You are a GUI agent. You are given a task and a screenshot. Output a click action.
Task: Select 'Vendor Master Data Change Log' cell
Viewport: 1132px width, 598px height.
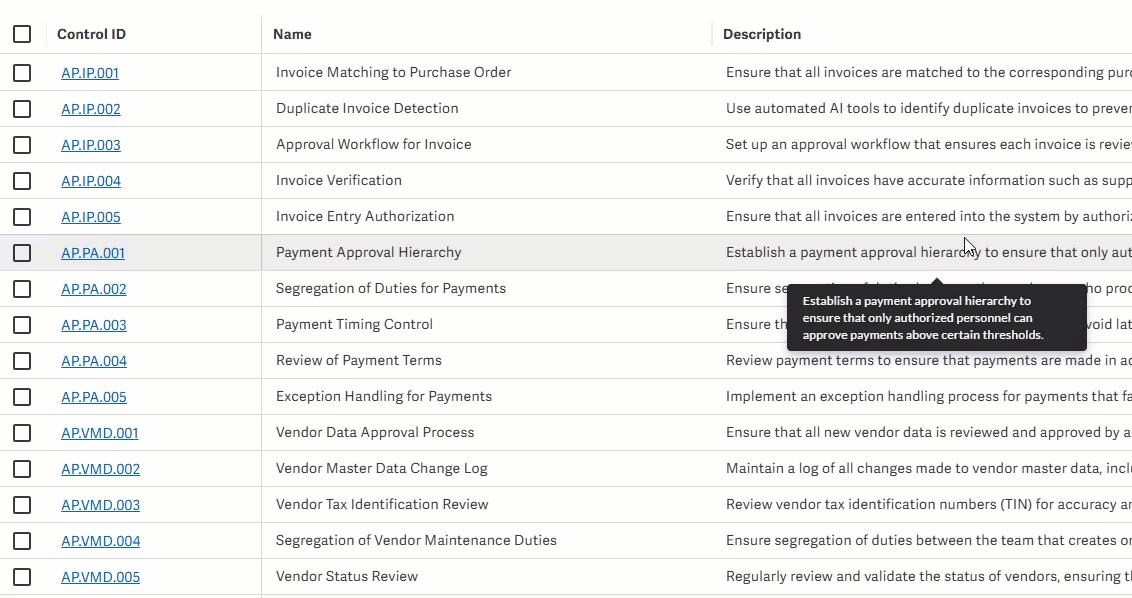381,469
